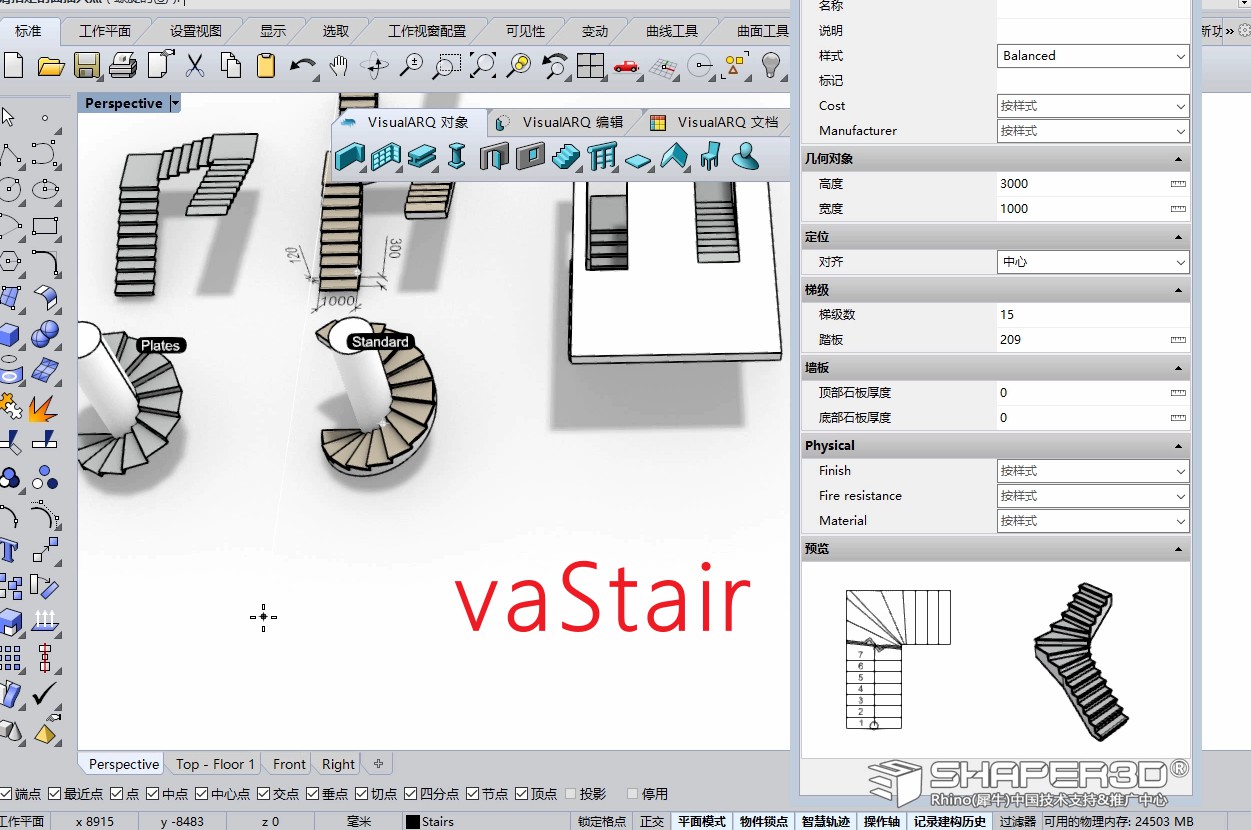Open the 样式 Balanced dropdown

(1093, 56)
